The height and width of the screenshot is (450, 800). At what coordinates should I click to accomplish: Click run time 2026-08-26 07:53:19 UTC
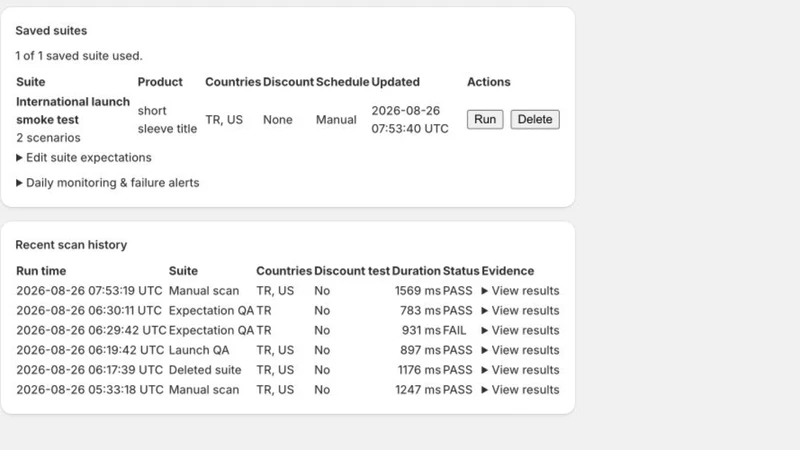[x=89, y=291]
